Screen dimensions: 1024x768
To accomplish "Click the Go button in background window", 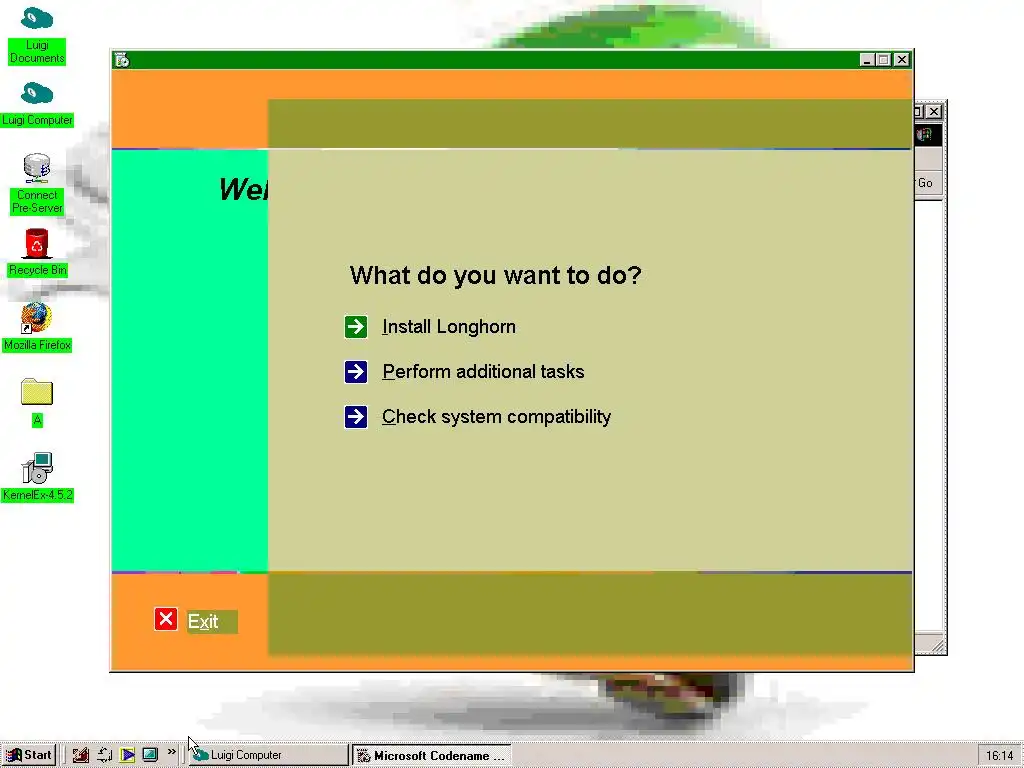I will click(927, 183).
